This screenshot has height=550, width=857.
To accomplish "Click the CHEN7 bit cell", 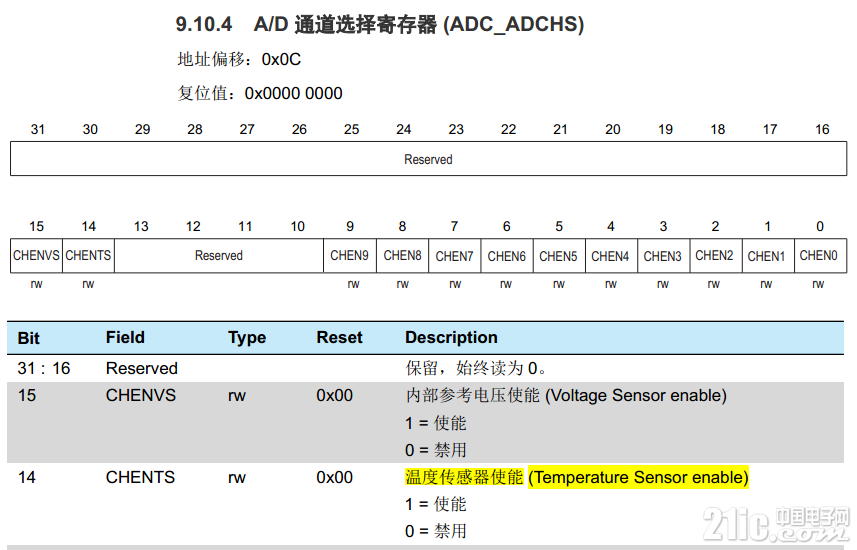I will (x=455, y=255).
